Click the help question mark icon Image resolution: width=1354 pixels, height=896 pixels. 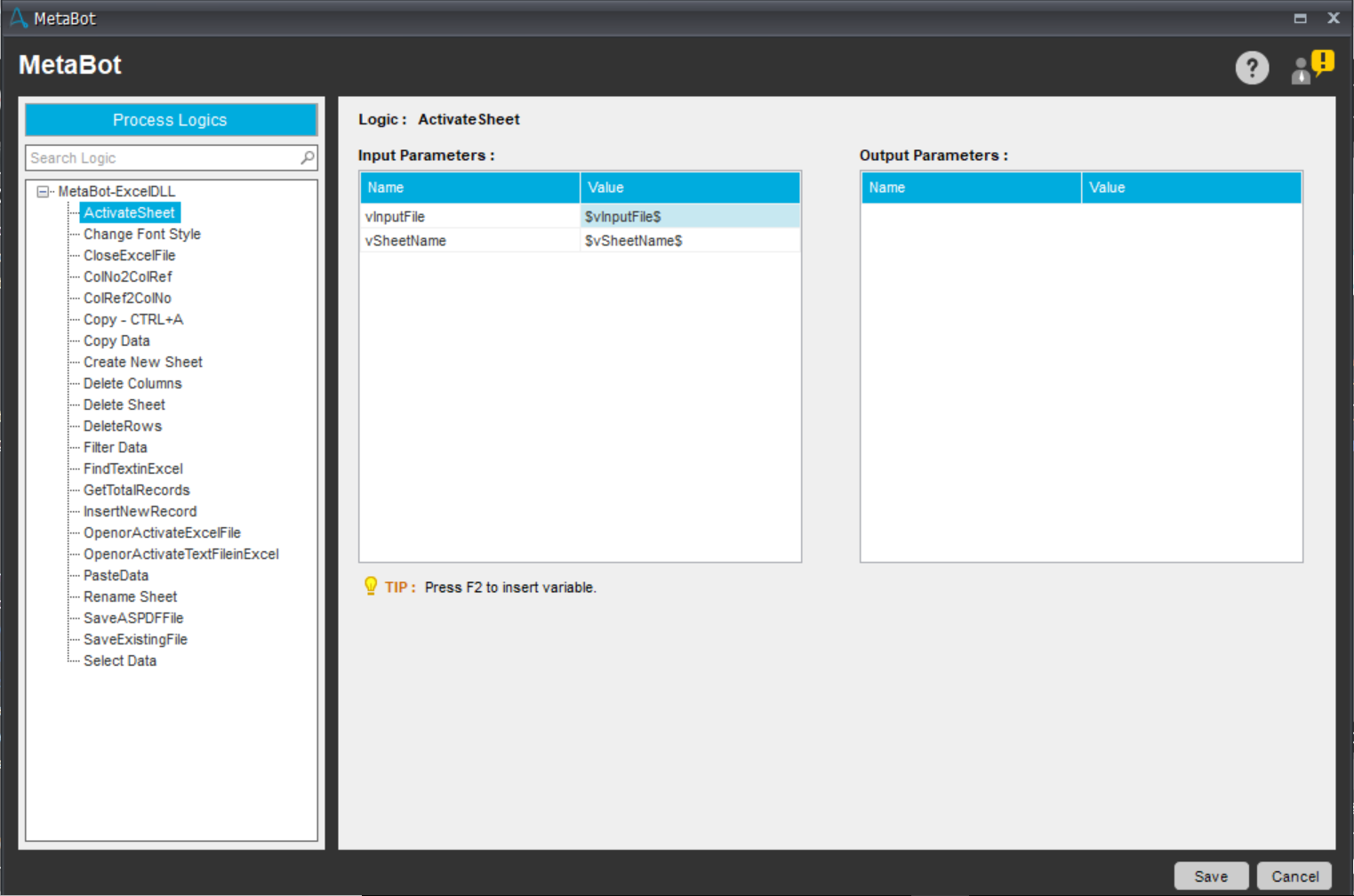point(1252,68)
